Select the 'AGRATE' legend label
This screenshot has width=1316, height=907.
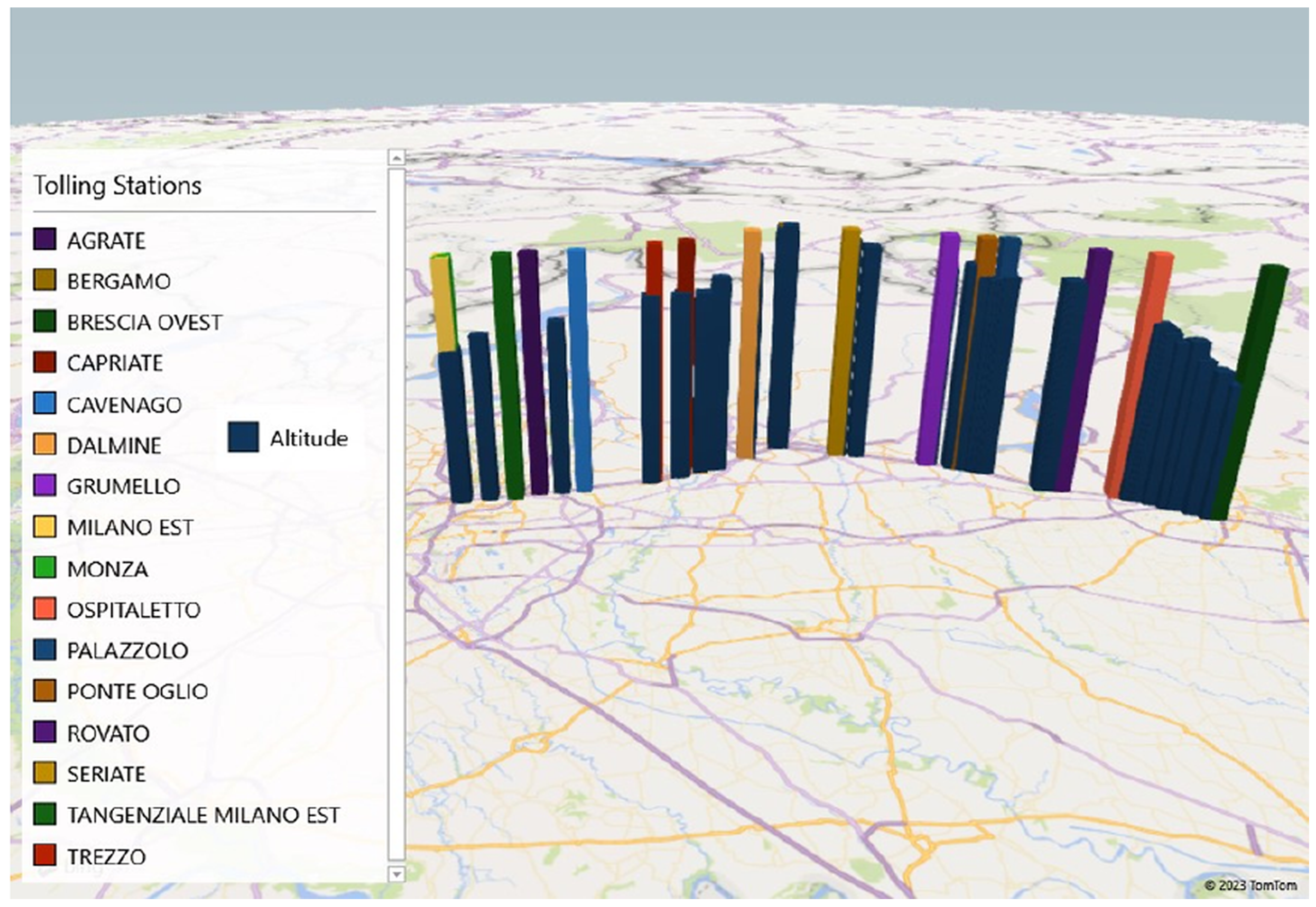point(106,240)
